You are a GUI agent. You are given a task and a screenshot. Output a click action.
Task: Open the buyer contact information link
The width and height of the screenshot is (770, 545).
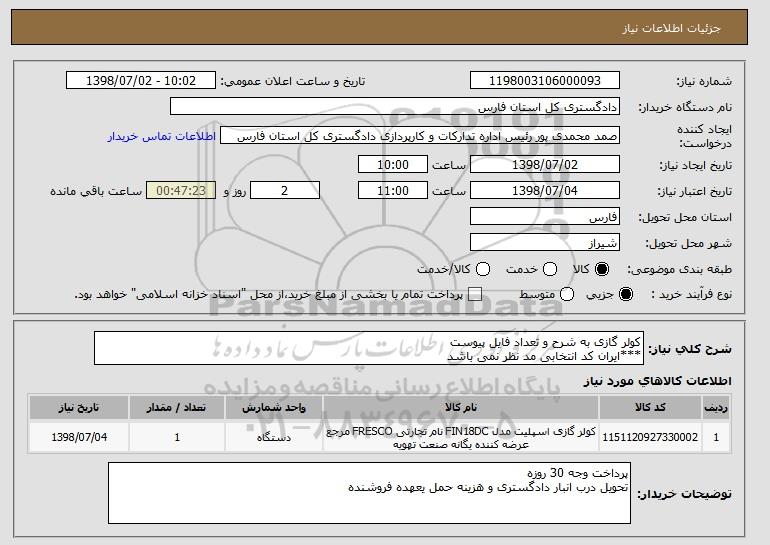162,136
